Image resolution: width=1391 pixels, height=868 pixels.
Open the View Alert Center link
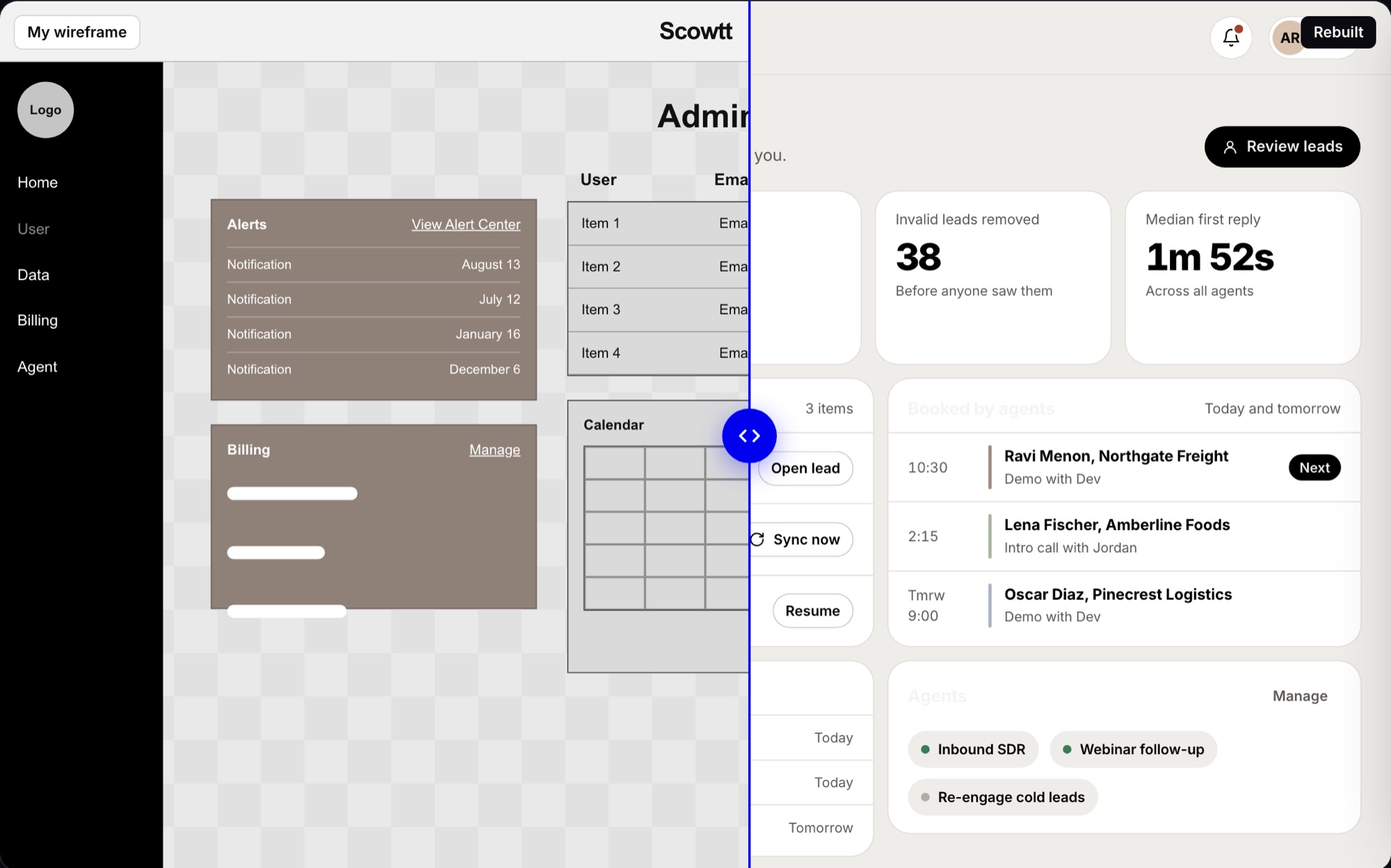click(x=466, y=225)
